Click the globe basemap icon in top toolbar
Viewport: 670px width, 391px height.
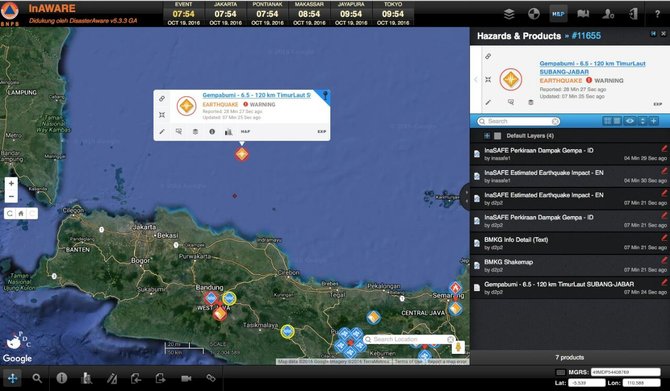pos(534,14)
